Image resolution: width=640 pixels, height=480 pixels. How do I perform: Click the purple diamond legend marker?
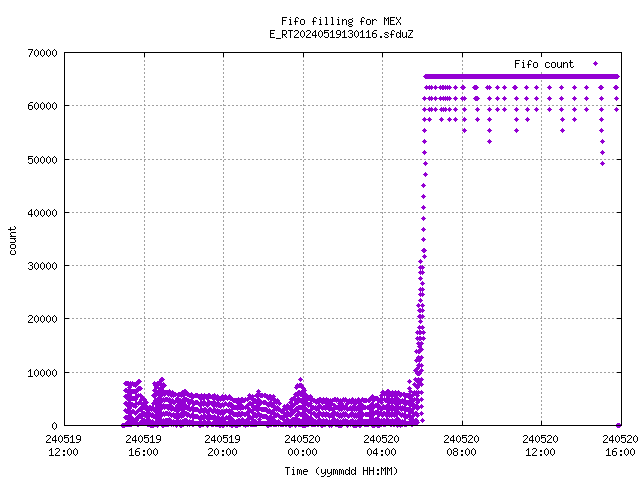pyautogui.click(x=596, y=64)
